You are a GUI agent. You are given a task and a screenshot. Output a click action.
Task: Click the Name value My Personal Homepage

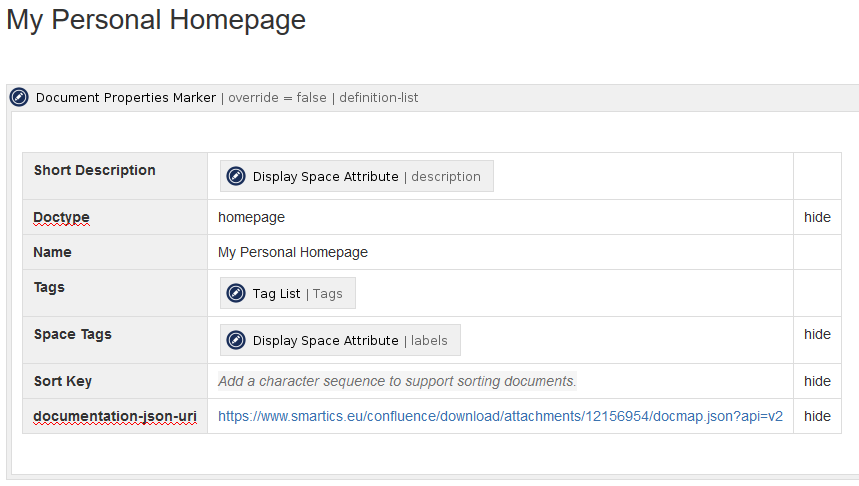[293, 252]
